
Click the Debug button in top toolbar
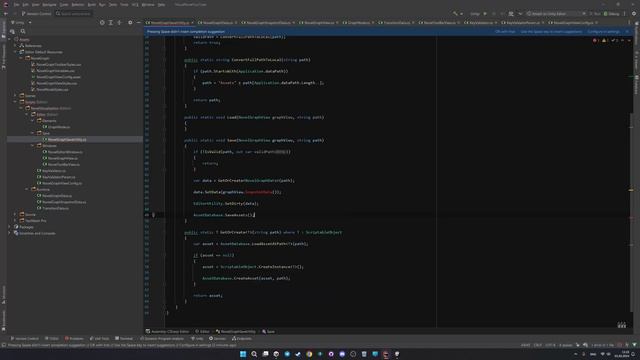611,13
